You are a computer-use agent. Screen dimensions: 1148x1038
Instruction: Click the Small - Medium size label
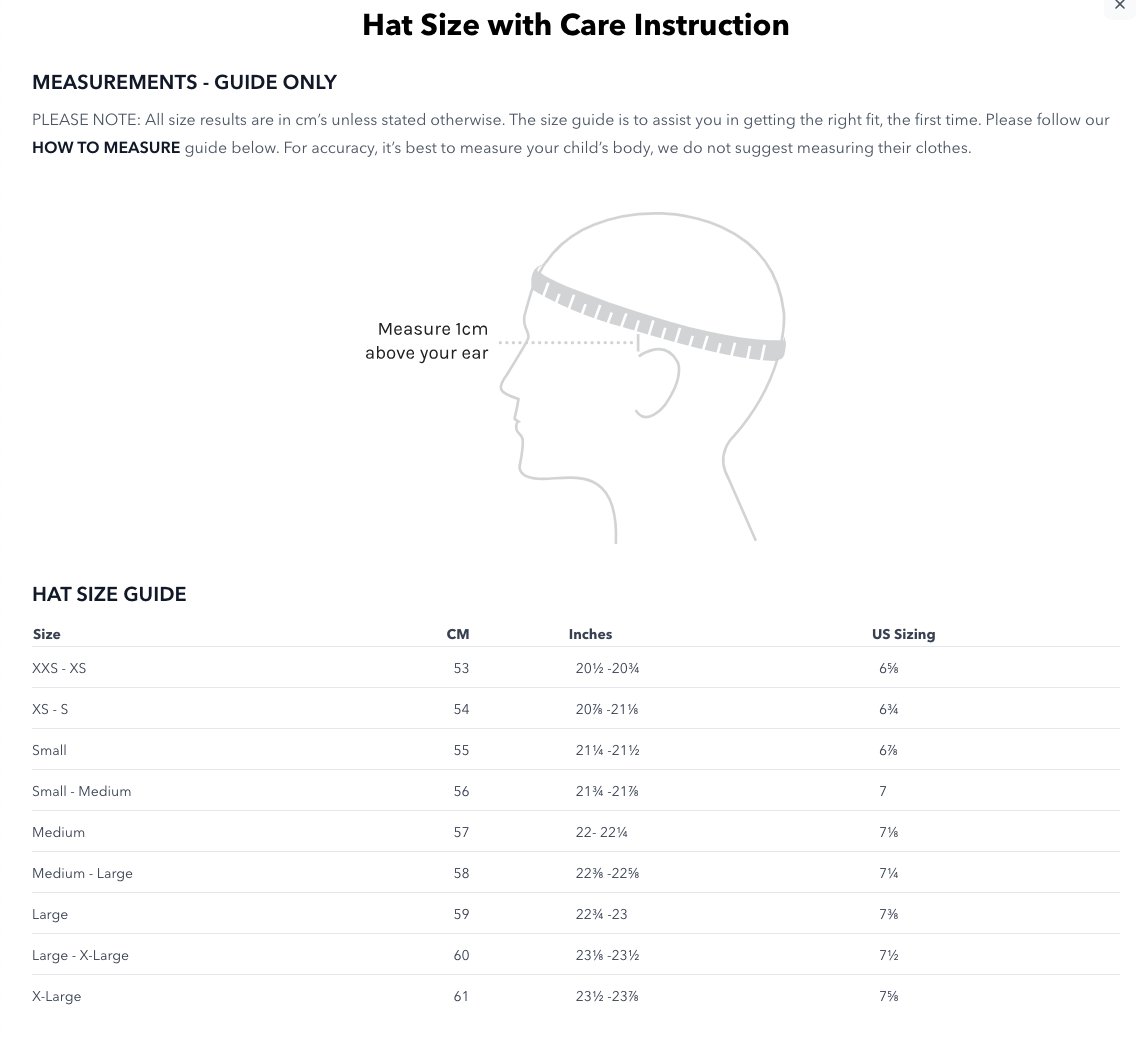(x=82, y=791)
